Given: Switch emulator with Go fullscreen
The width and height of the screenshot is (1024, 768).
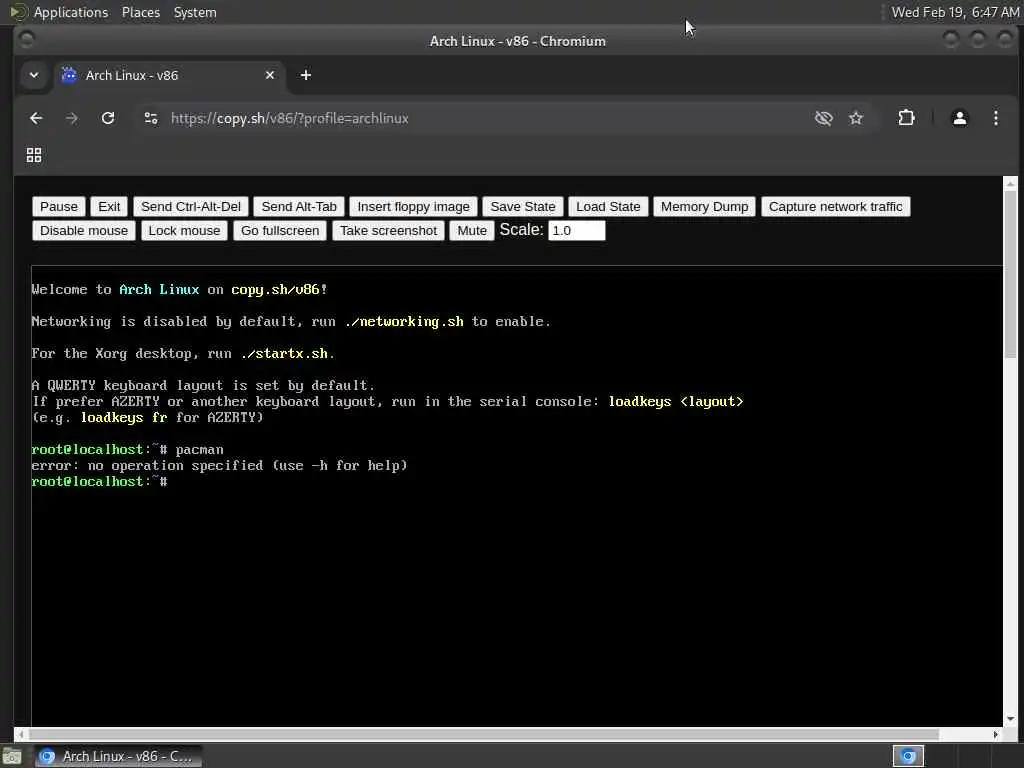Looking at the screenshot, I should coord(280,231).
